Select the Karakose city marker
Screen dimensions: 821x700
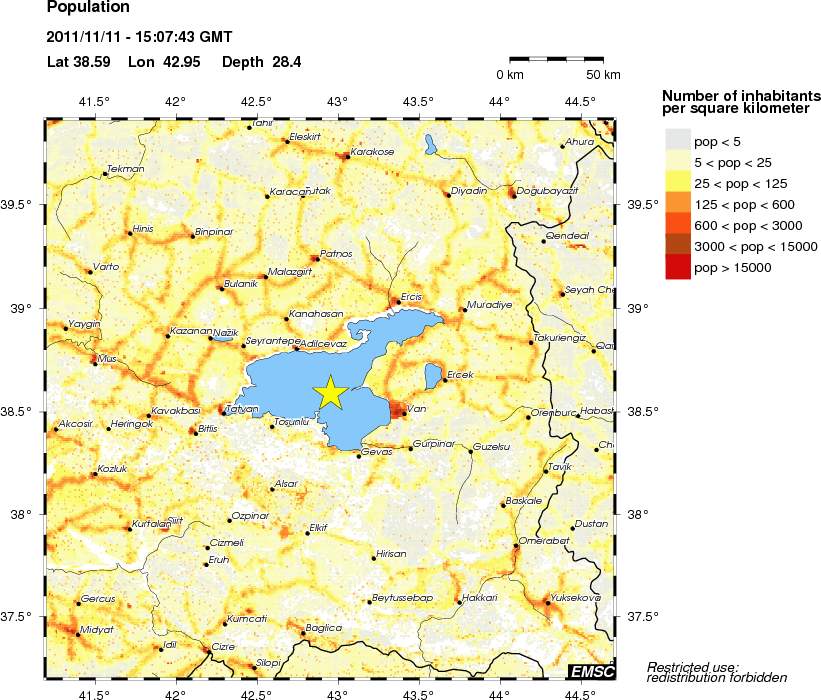click(x=346, y=156)
